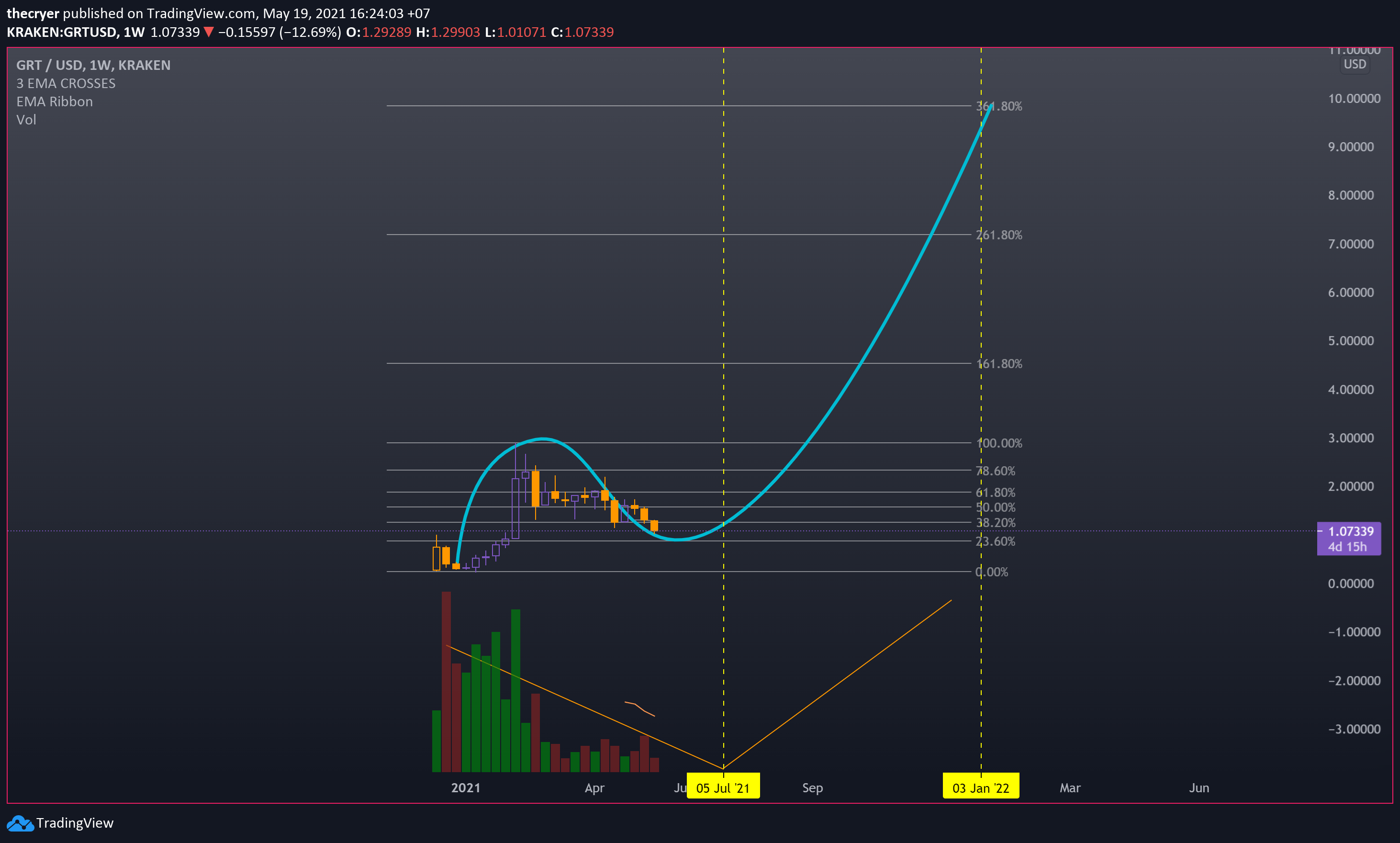Click the 361.80% Fibonacci level label
The height and width of the screenshot is (843, 1400).
[x=999, y=106]
